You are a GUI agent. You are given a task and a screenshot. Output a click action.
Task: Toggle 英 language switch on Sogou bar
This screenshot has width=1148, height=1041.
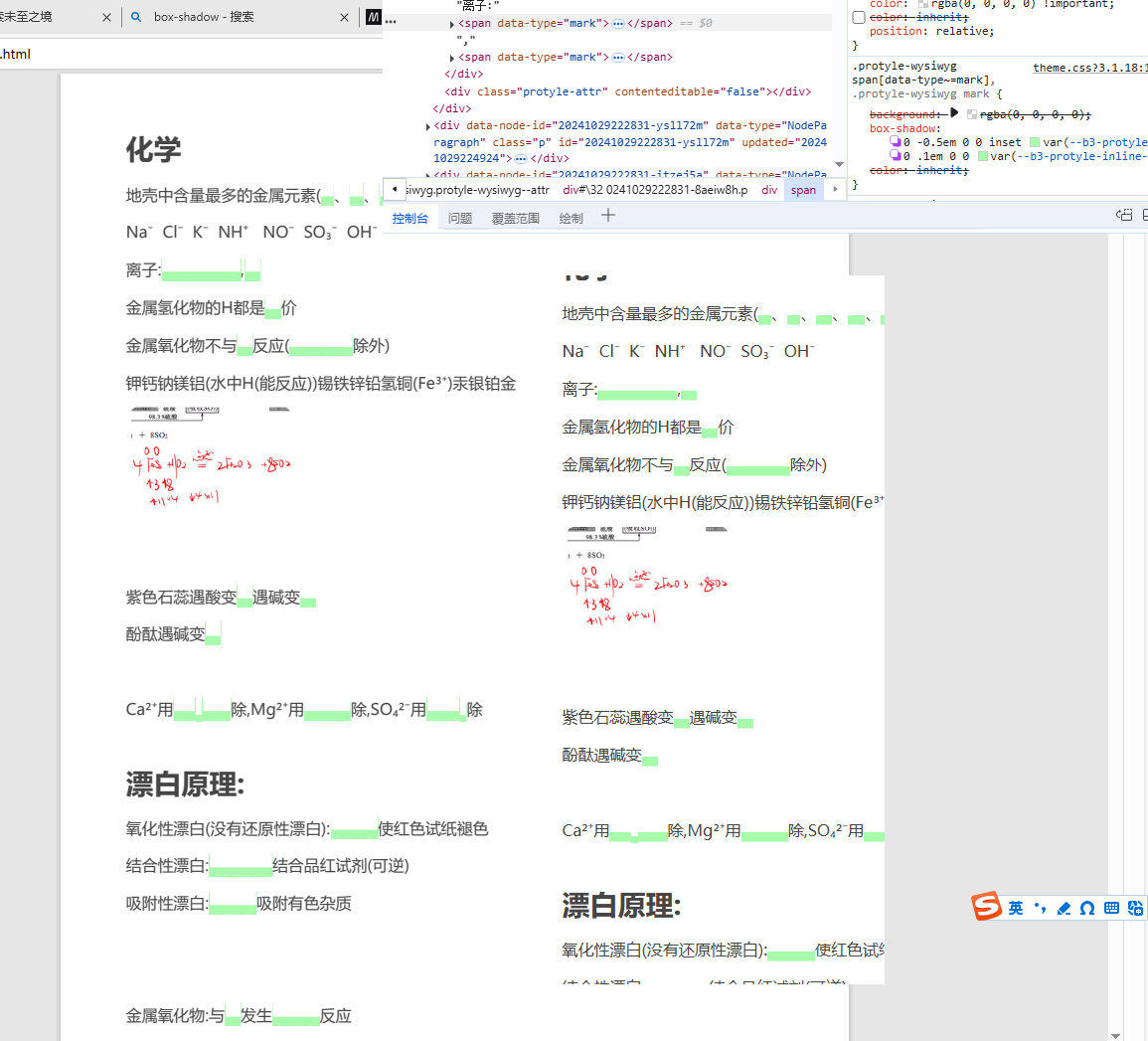tap(1016, 908)
